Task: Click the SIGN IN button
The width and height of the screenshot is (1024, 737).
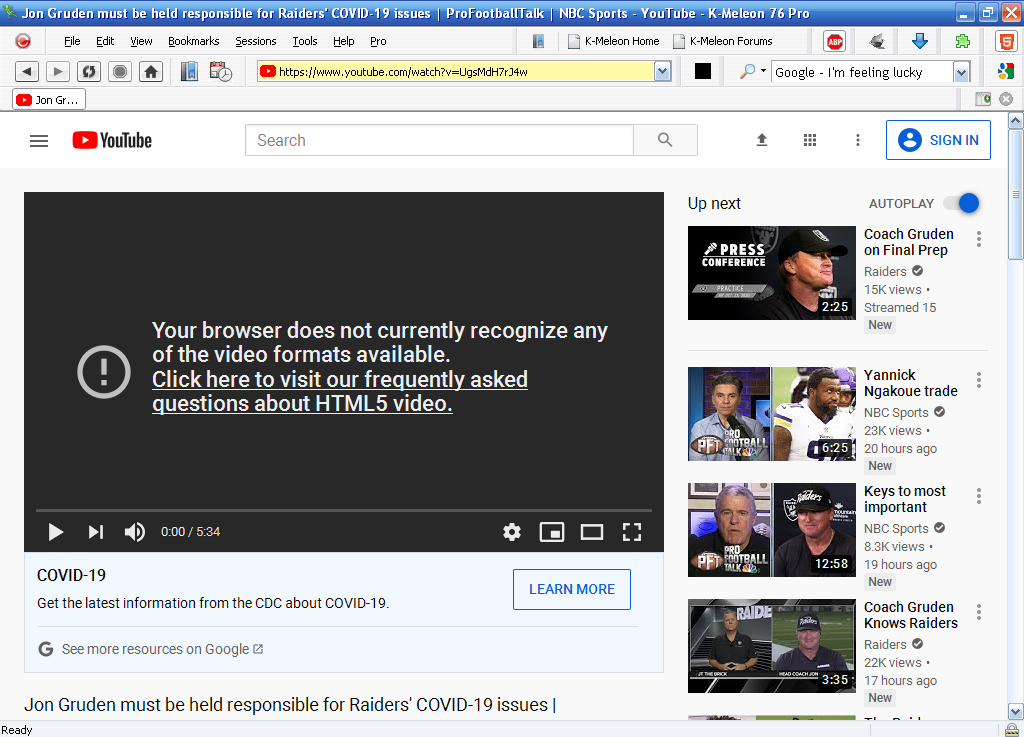Action: (938, 140)
